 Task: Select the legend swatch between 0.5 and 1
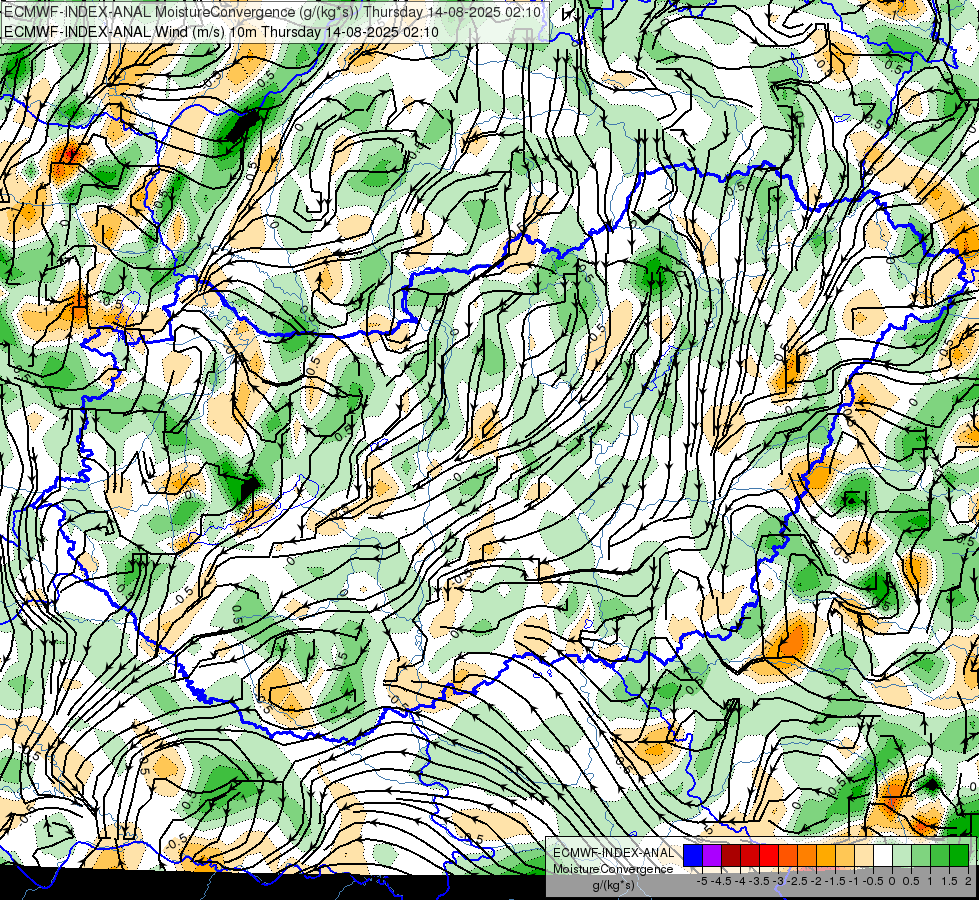tap(921, 855)
